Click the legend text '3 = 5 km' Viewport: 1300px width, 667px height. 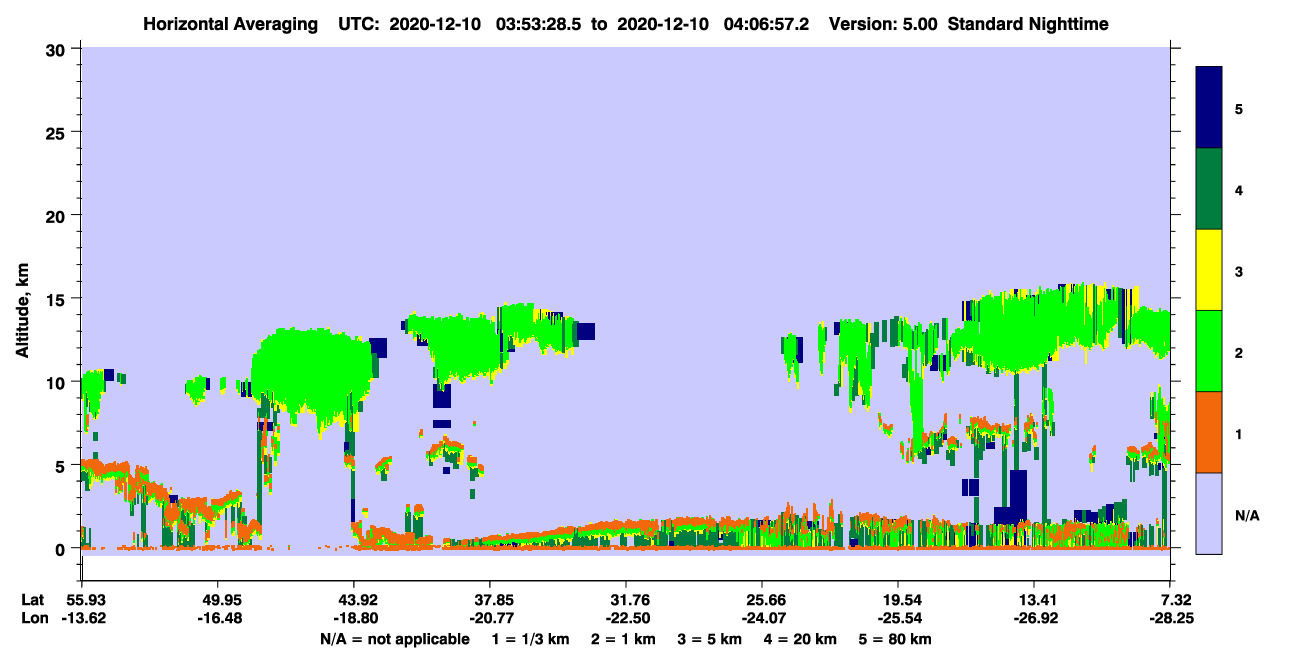coord(712,639)
